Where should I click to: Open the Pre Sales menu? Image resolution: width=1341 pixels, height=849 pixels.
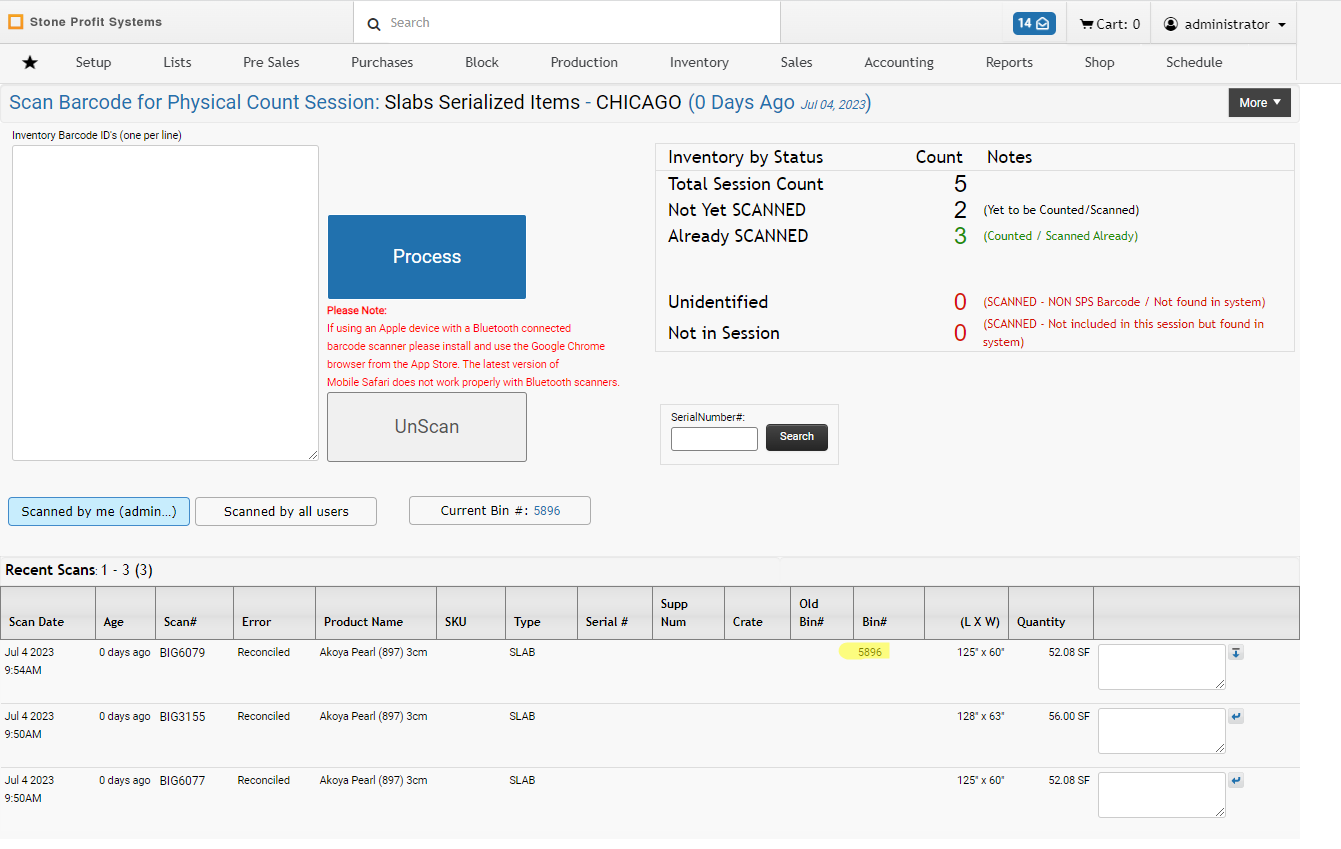click(x=271, y=62)
